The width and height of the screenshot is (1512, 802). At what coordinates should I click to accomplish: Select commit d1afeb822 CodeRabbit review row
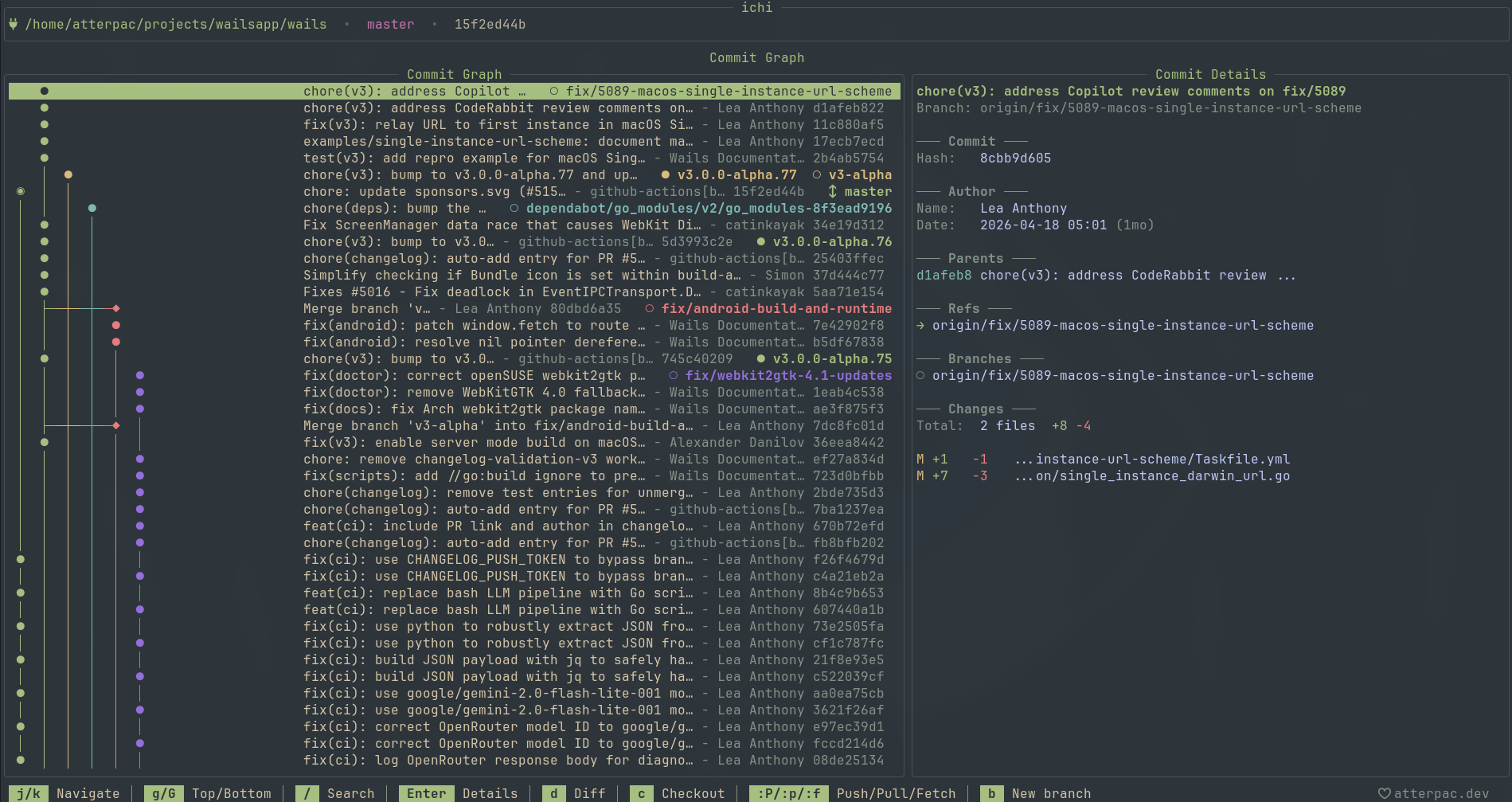(455, 108)
